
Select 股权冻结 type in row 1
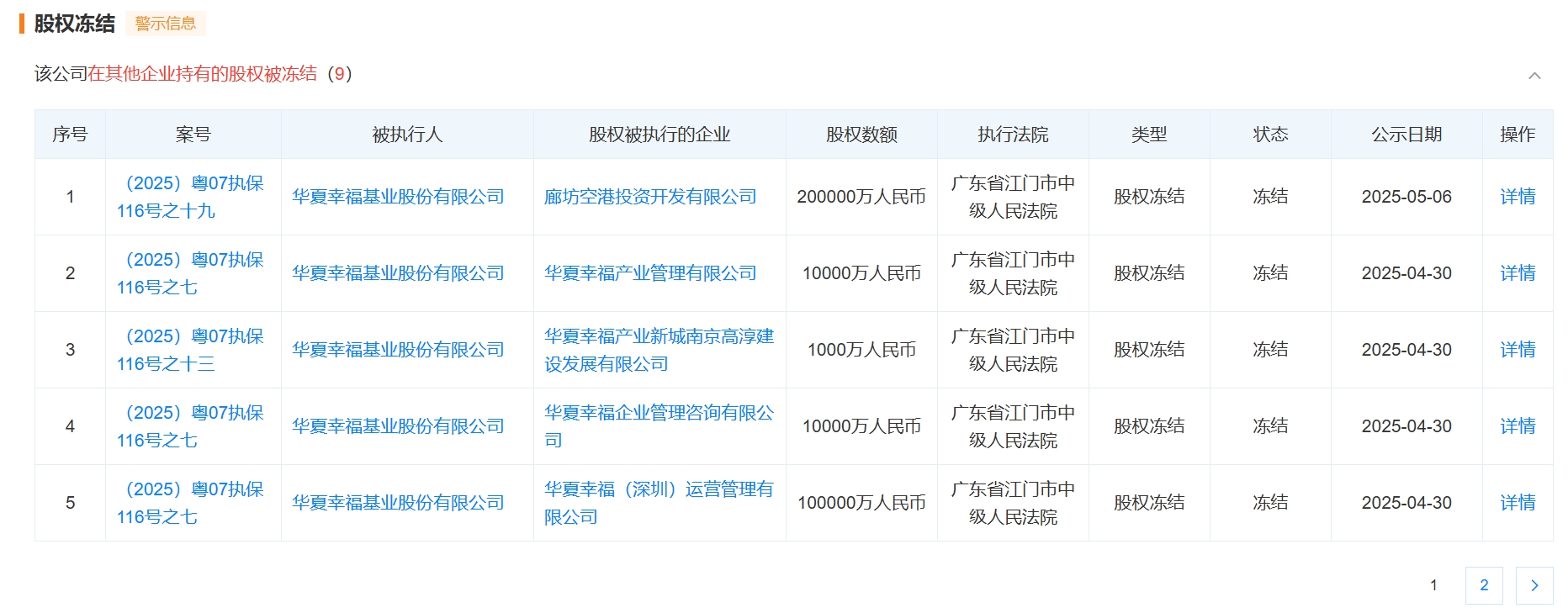(x=1149, y=197)
